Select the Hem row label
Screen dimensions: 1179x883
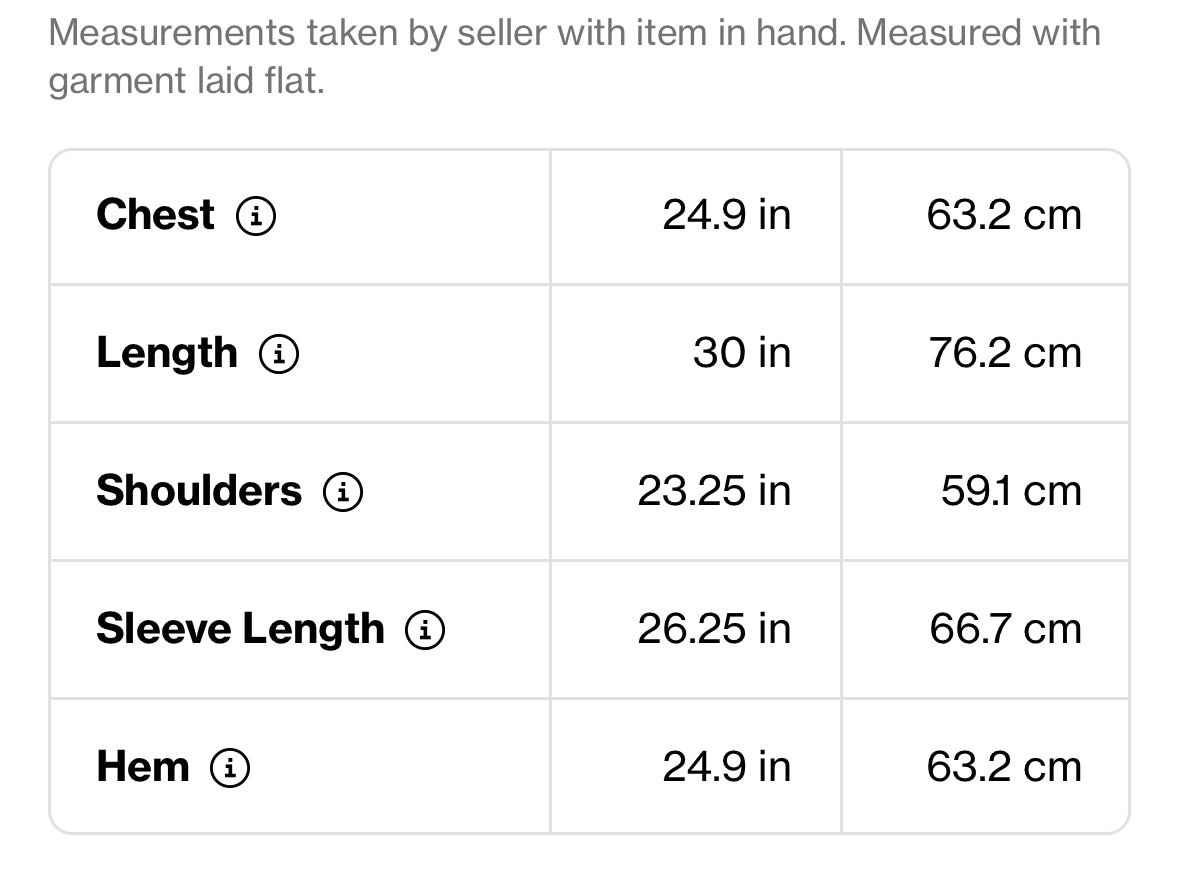click(x=143, y=767)
